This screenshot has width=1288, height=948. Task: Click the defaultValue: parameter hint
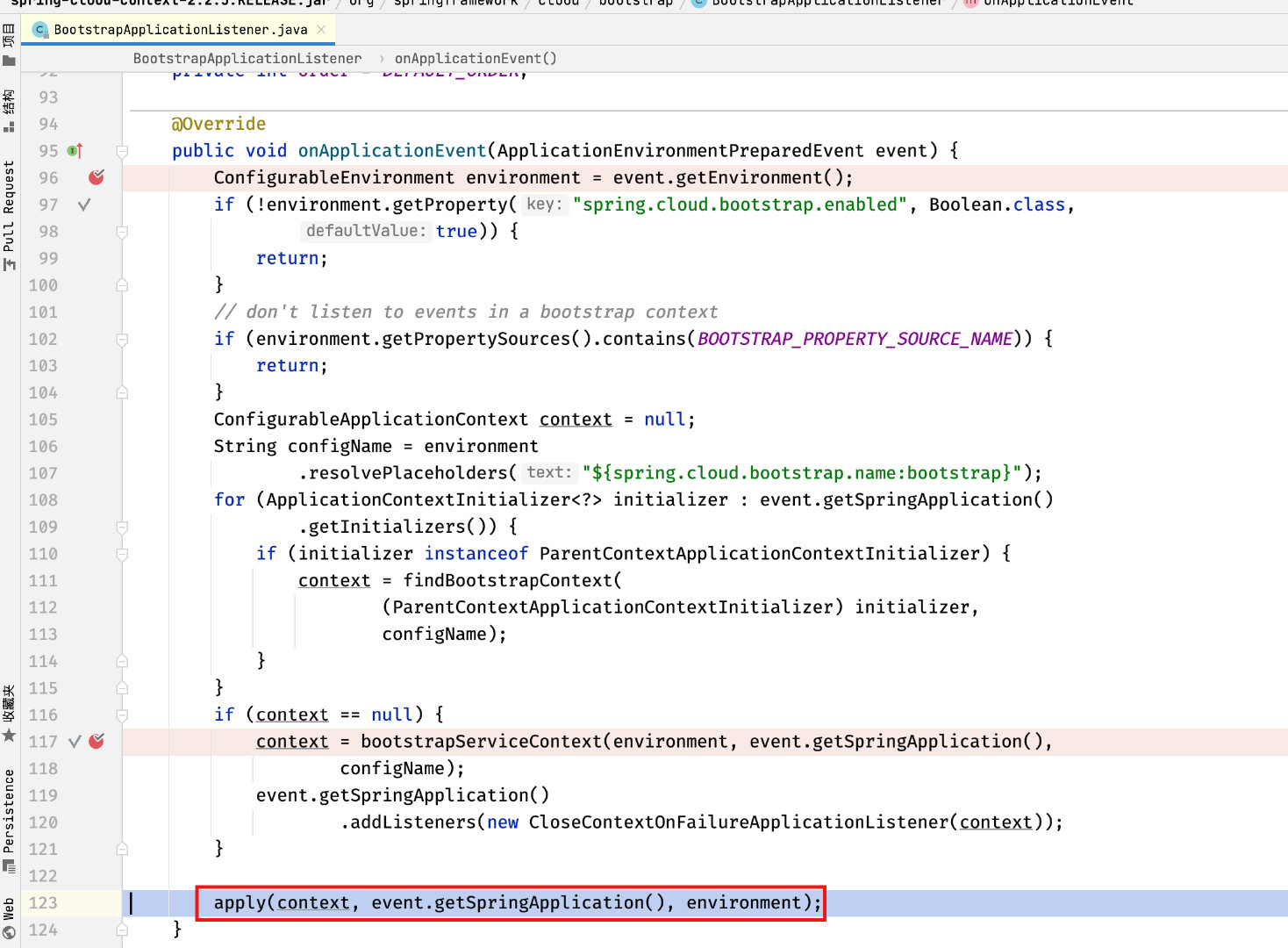tap(364, 231)
